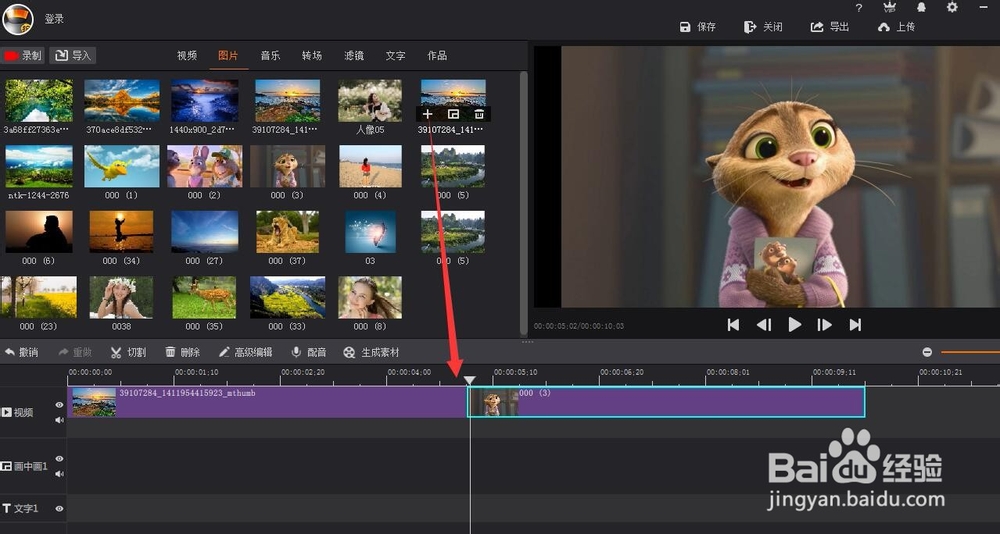Click the 配音 voiceover microphone
The width and height of the screenshot is (1000, 534).
pyautogui.click(x=309, y=352)
